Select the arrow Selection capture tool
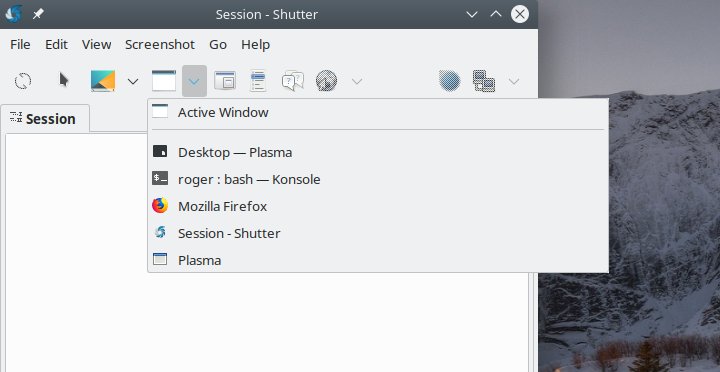720x372 pixels. pyautogui.click(x=64, y=80)
